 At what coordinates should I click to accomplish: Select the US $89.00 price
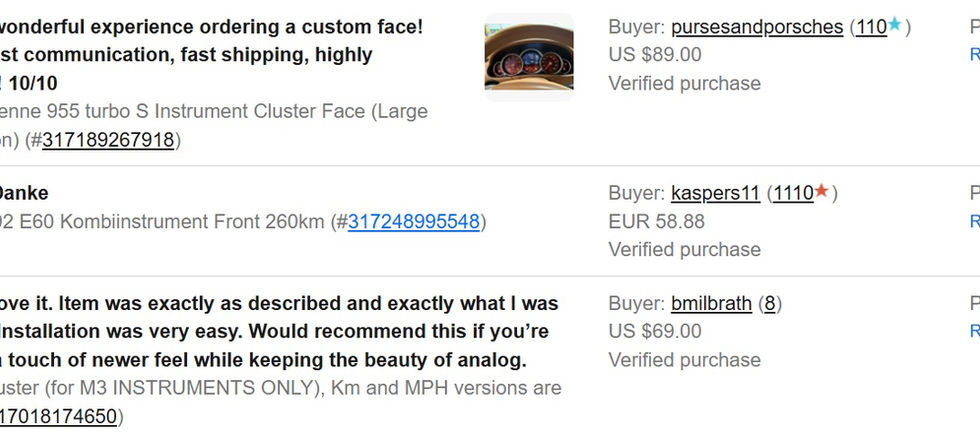click(655, 55)
